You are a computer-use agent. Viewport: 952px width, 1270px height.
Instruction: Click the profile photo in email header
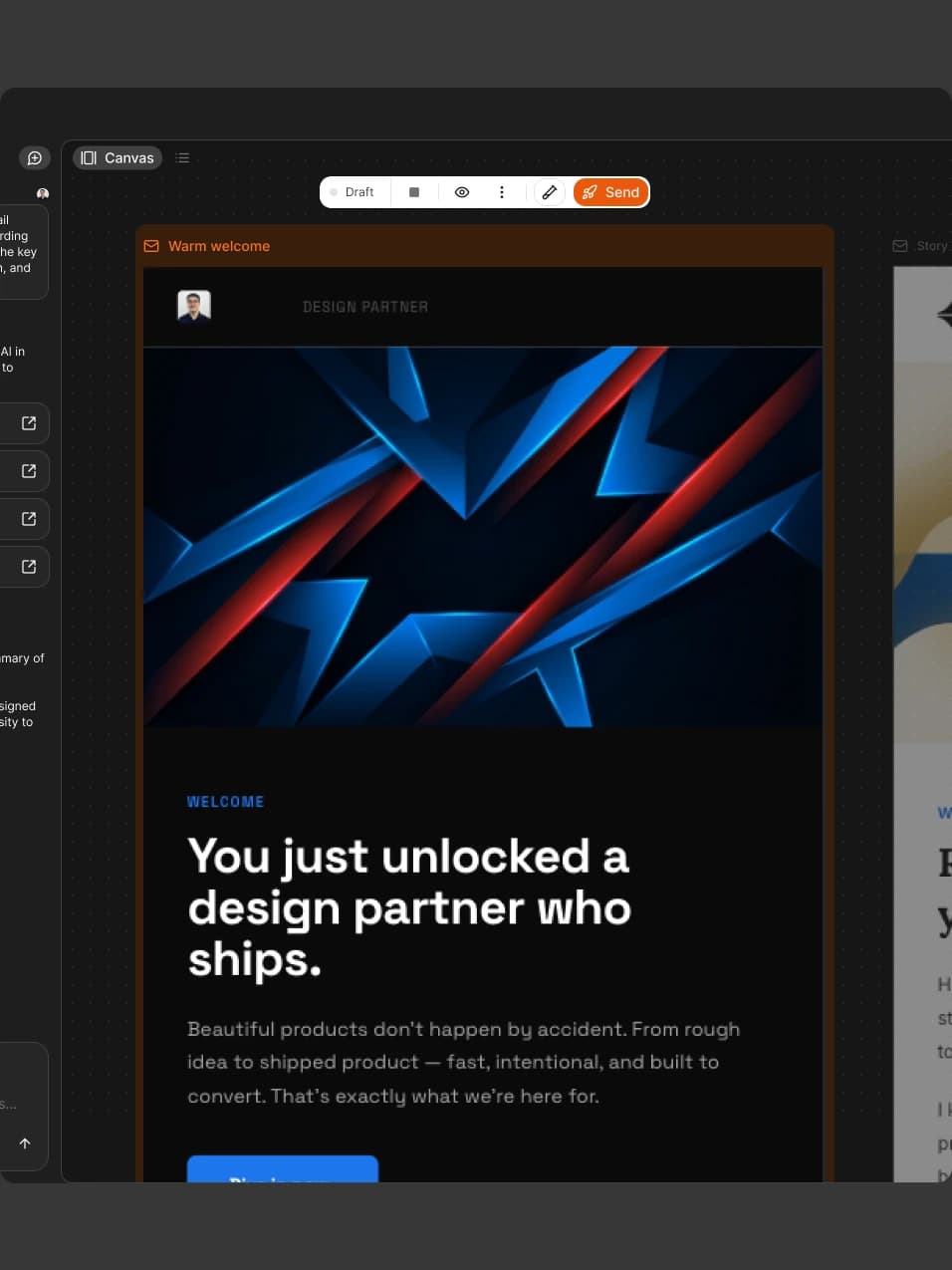[194, 307]
